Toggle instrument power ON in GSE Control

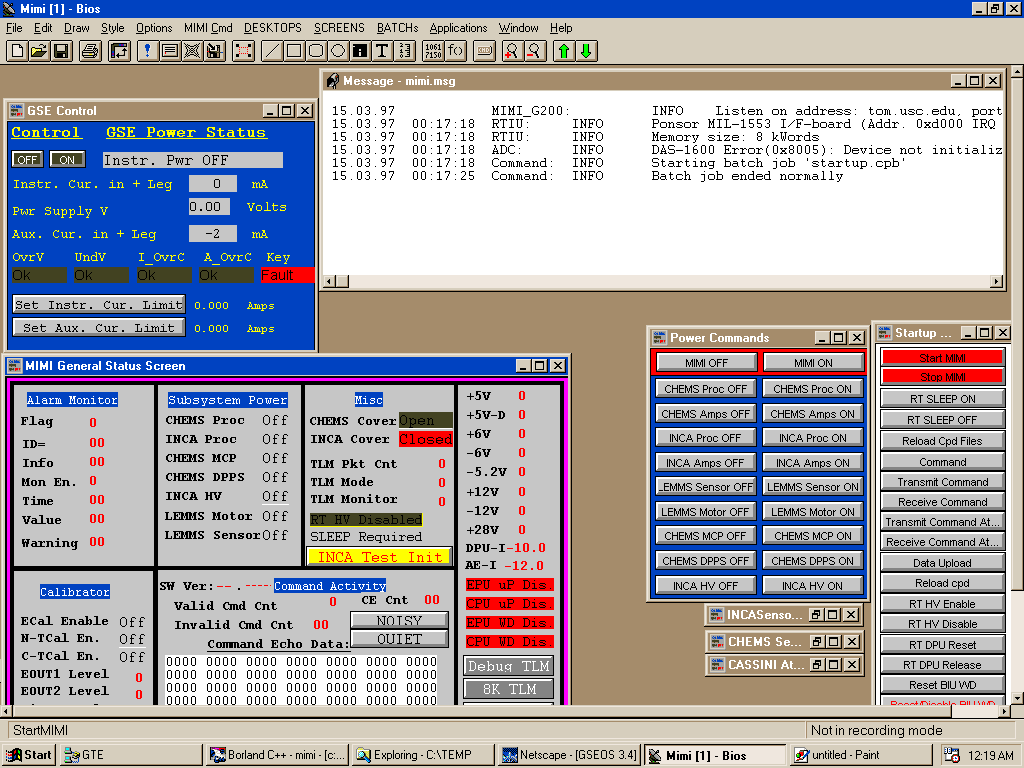[67, 160]
